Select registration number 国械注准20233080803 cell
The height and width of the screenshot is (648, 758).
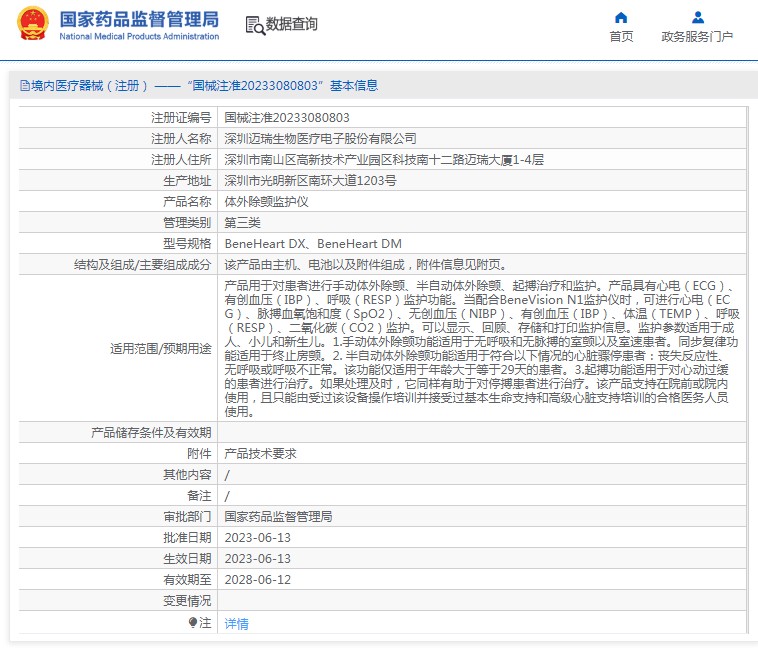pyautogui.click(x=287, y=118)
